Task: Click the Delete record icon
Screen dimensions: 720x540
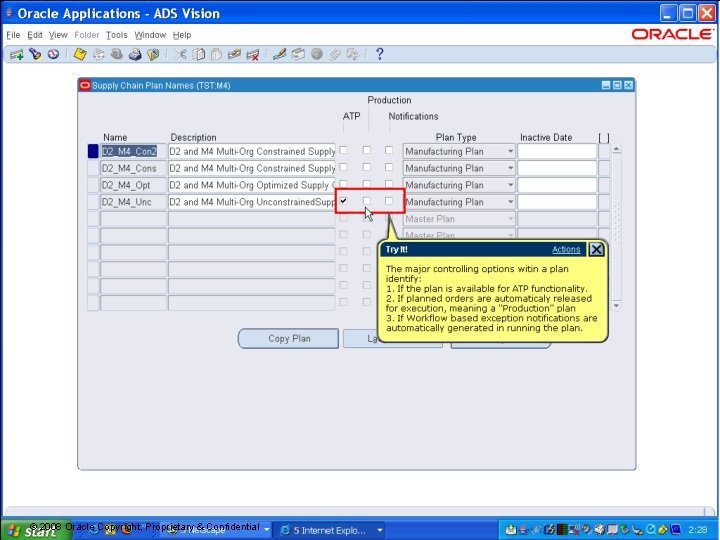Action: (x=253, y=55)
